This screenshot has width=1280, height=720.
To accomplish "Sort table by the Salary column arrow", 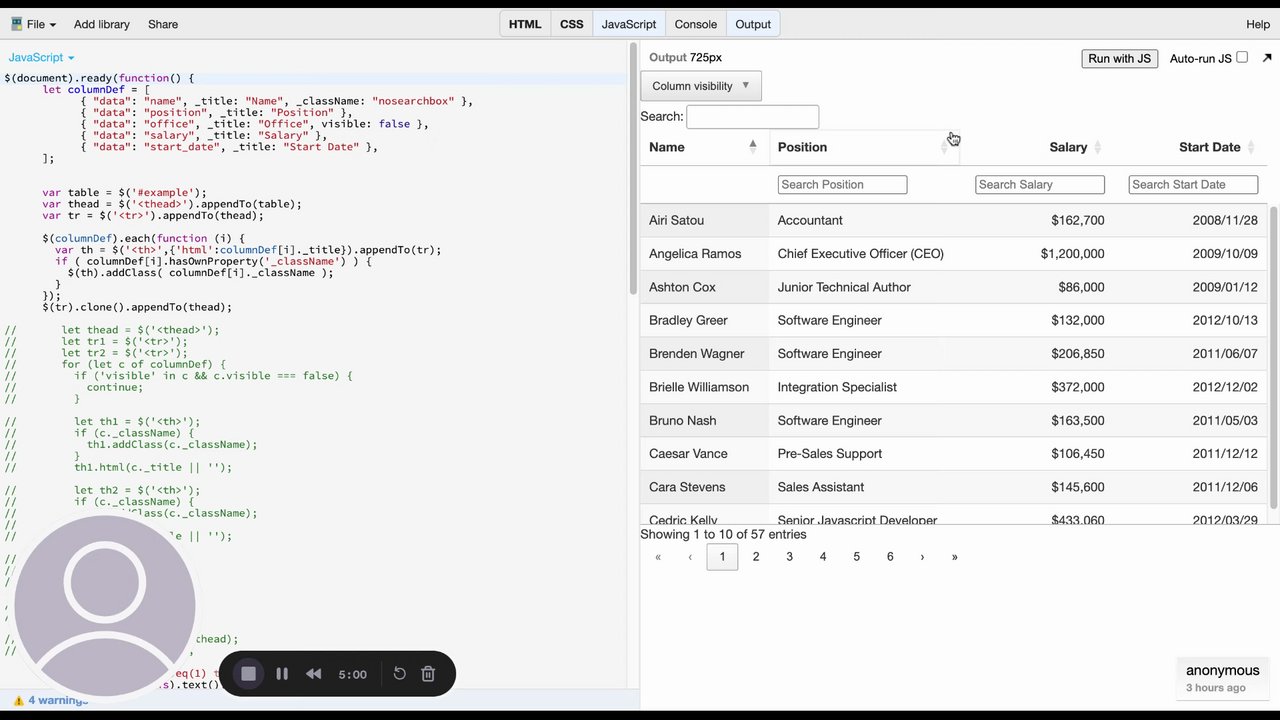I will point(1097,147).
